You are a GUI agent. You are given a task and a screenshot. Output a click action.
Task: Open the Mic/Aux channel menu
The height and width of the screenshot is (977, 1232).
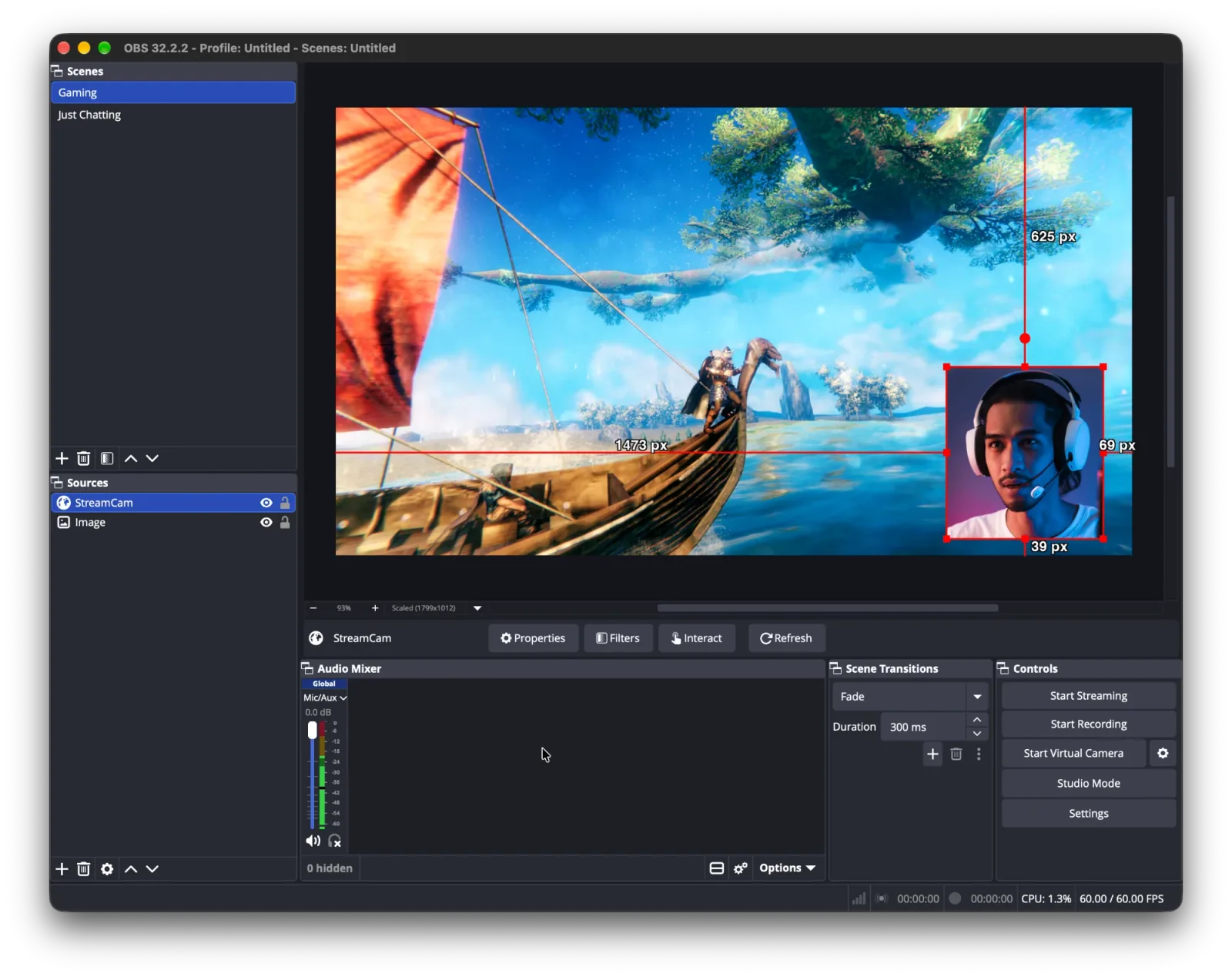(x=325, y=698)
